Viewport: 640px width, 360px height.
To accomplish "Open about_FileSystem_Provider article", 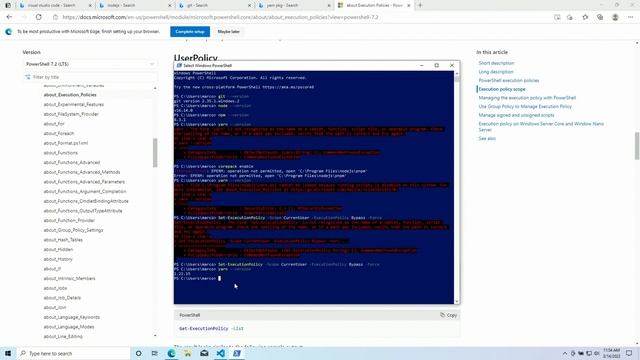I will (x=71, y=114).
